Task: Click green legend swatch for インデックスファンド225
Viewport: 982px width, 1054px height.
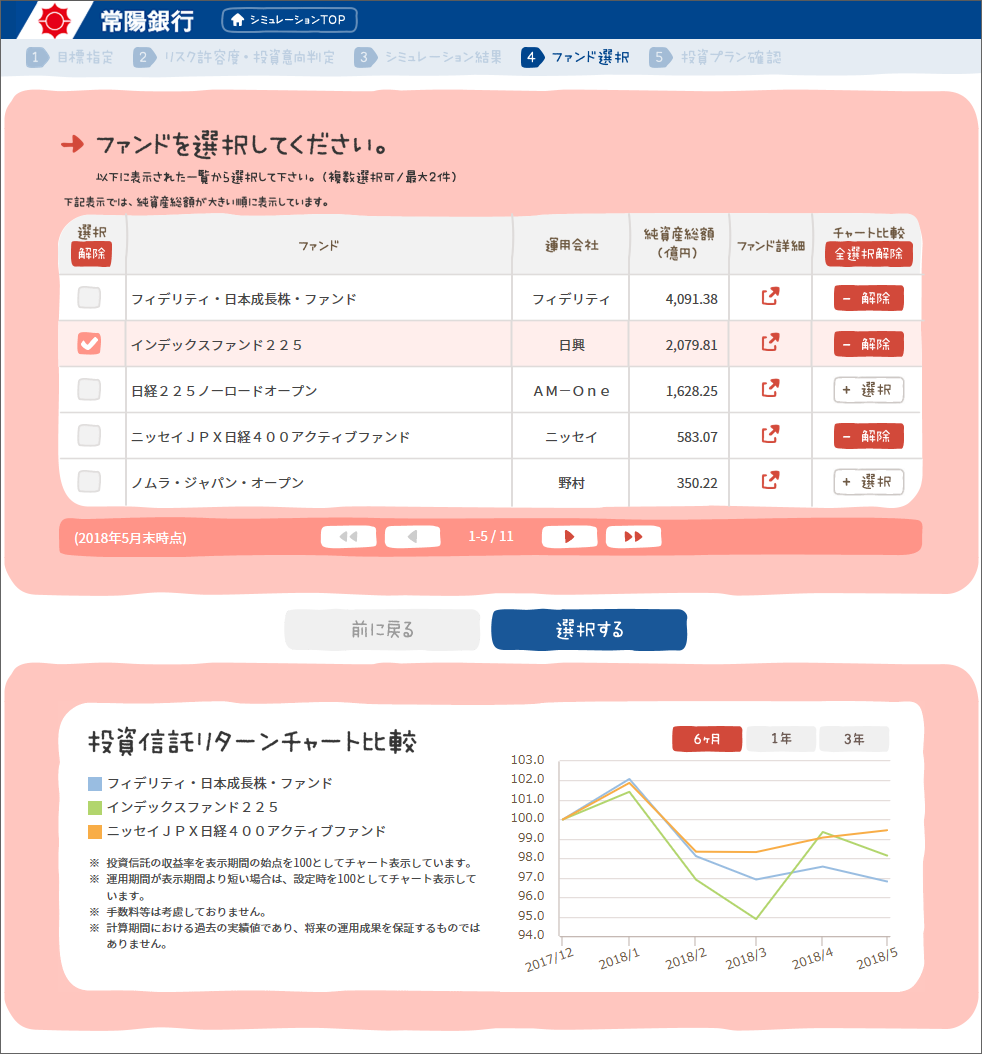Action: pyautogui.click(x=95, y=807)
